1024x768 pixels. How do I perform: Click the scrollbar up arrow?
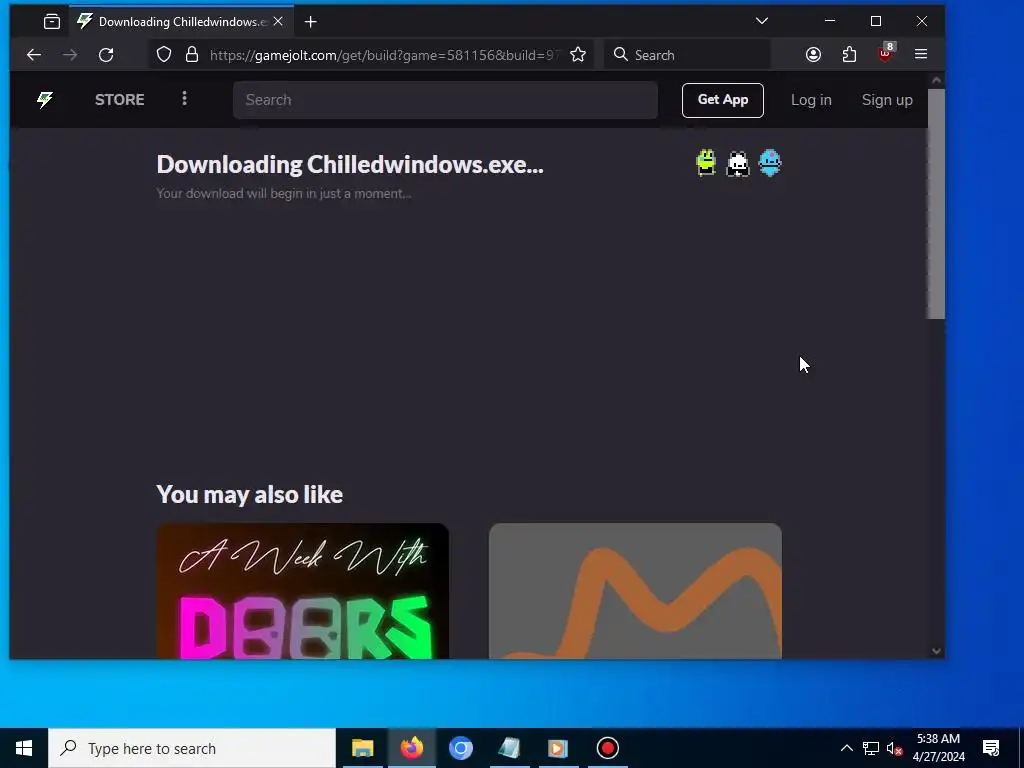tap(936, 80)
